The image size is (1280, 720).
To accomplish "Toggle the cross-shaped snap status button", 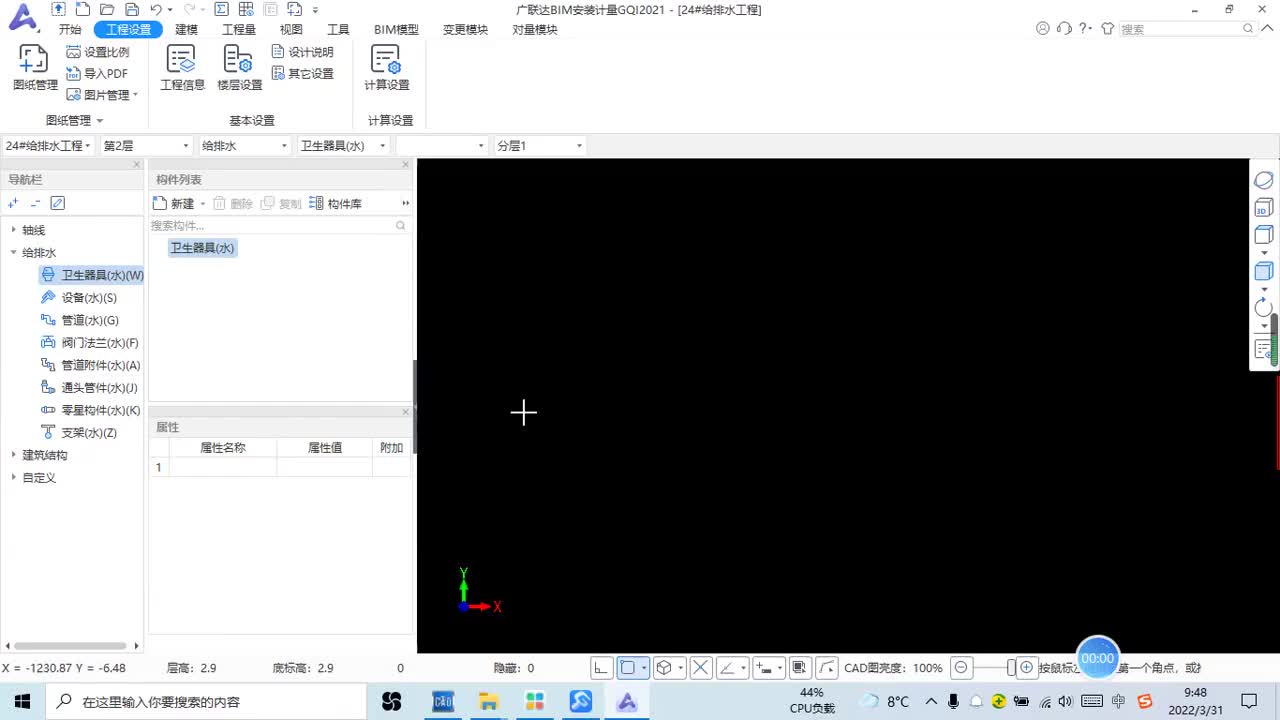I will 701,668.
